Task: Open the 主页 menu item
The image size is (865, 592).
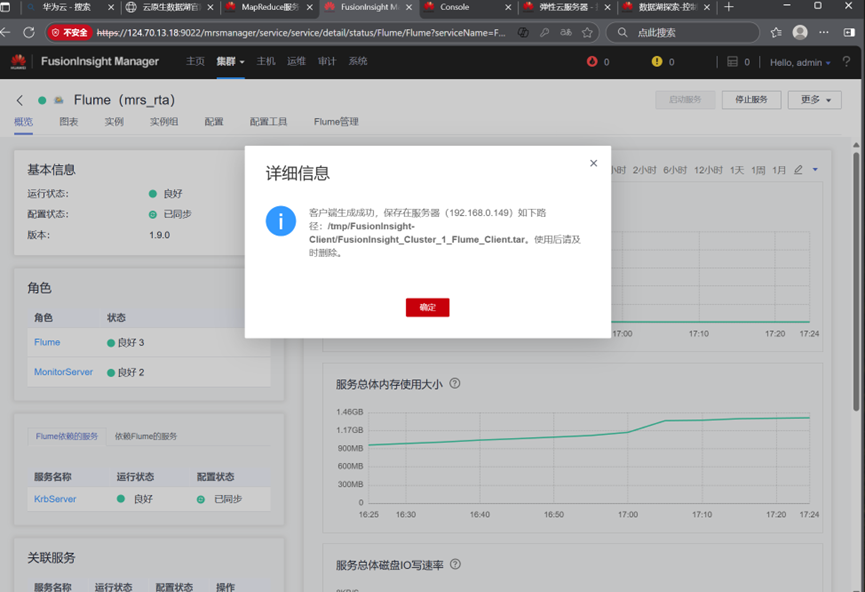Action: pos(195,61)
